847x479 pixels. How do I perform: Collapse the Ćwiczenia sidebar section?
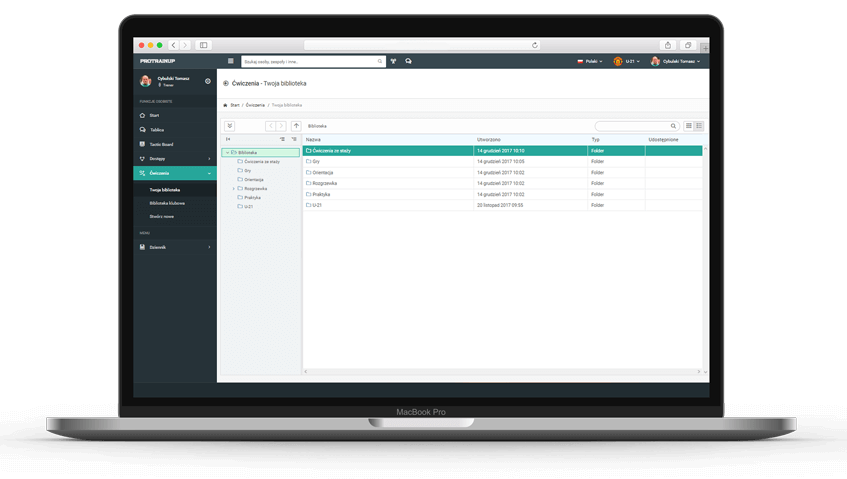point(209,173)
